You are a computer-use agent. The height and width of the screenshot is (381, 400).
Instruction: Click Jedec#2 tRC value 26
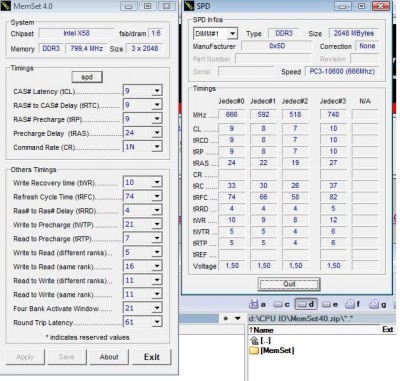click(x=295, y=185)
